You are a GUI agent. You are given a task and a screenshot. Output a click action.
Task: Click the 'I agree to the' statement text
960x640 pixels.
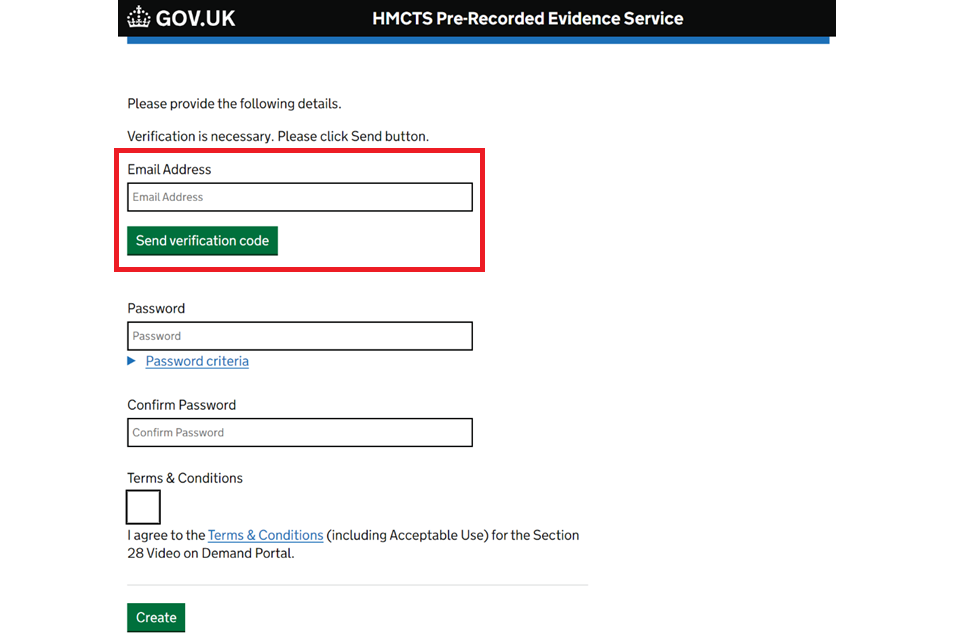point(166,535)
